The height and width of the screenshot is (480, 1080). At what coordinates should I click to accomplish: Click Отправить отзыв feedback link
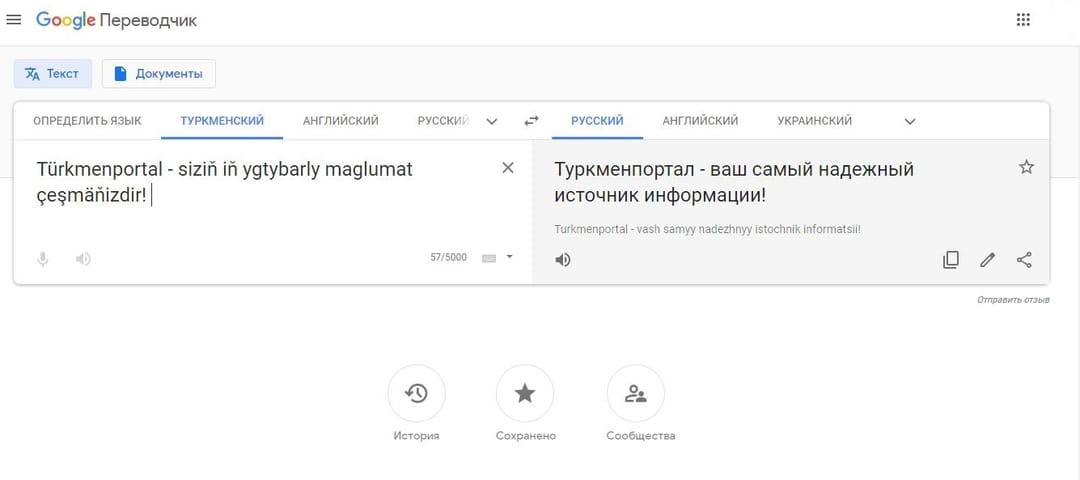pyautogui.click(x=1013, y=300)
